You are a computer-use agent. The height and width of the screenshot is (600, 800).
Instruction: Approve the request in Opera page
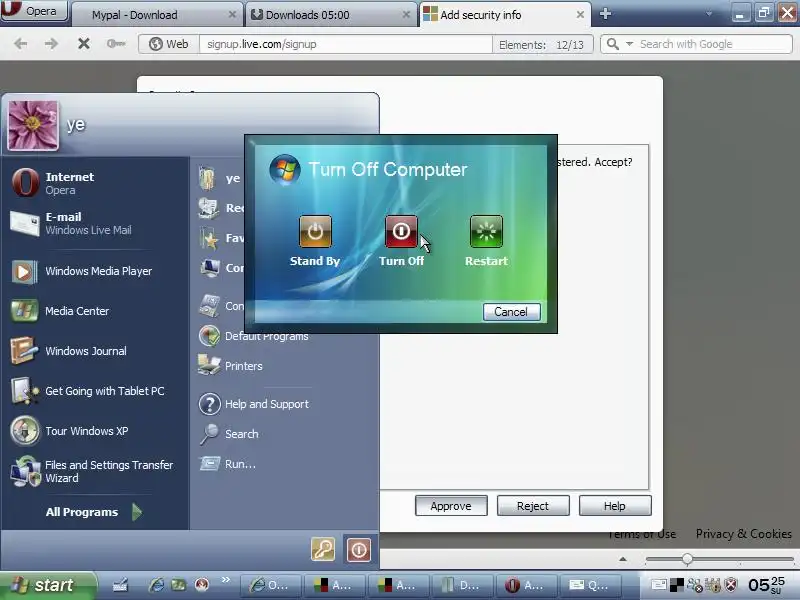[451, 506]
